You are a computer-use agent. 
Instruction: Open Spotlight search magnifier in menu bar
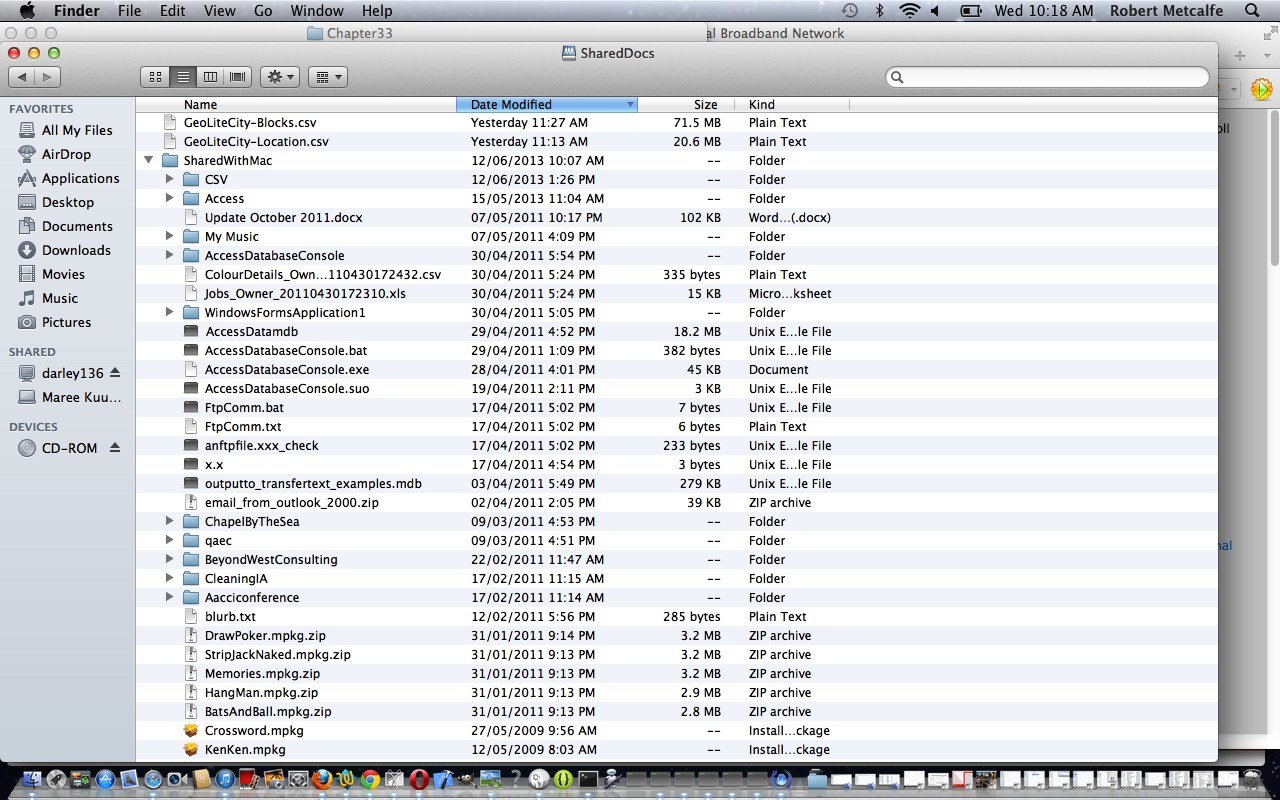[1251, 11]
